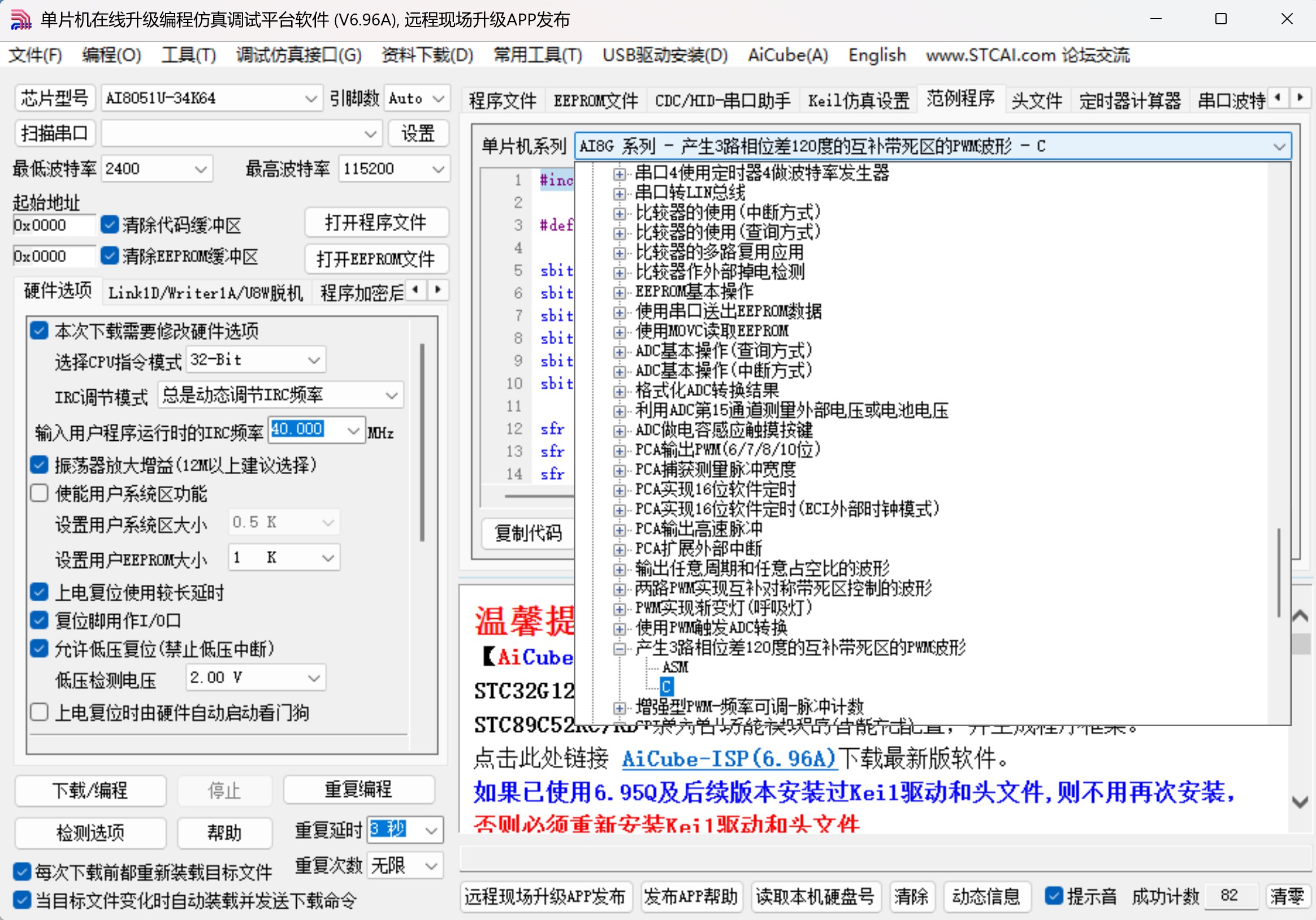Click the 下载/编程 button

tap(90, 791)
